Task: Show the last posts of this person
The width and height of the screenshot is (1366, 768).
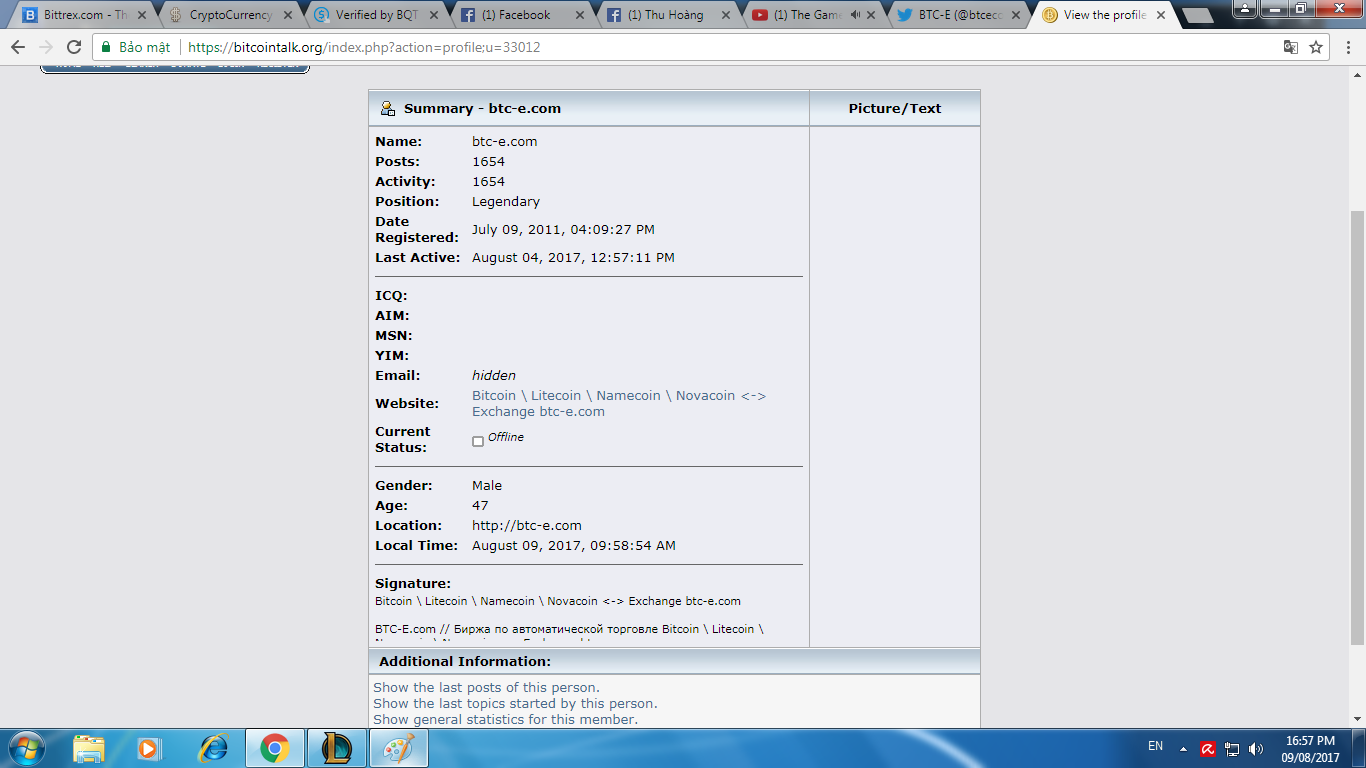Action: pyautogui.click(x=486, y=687)
